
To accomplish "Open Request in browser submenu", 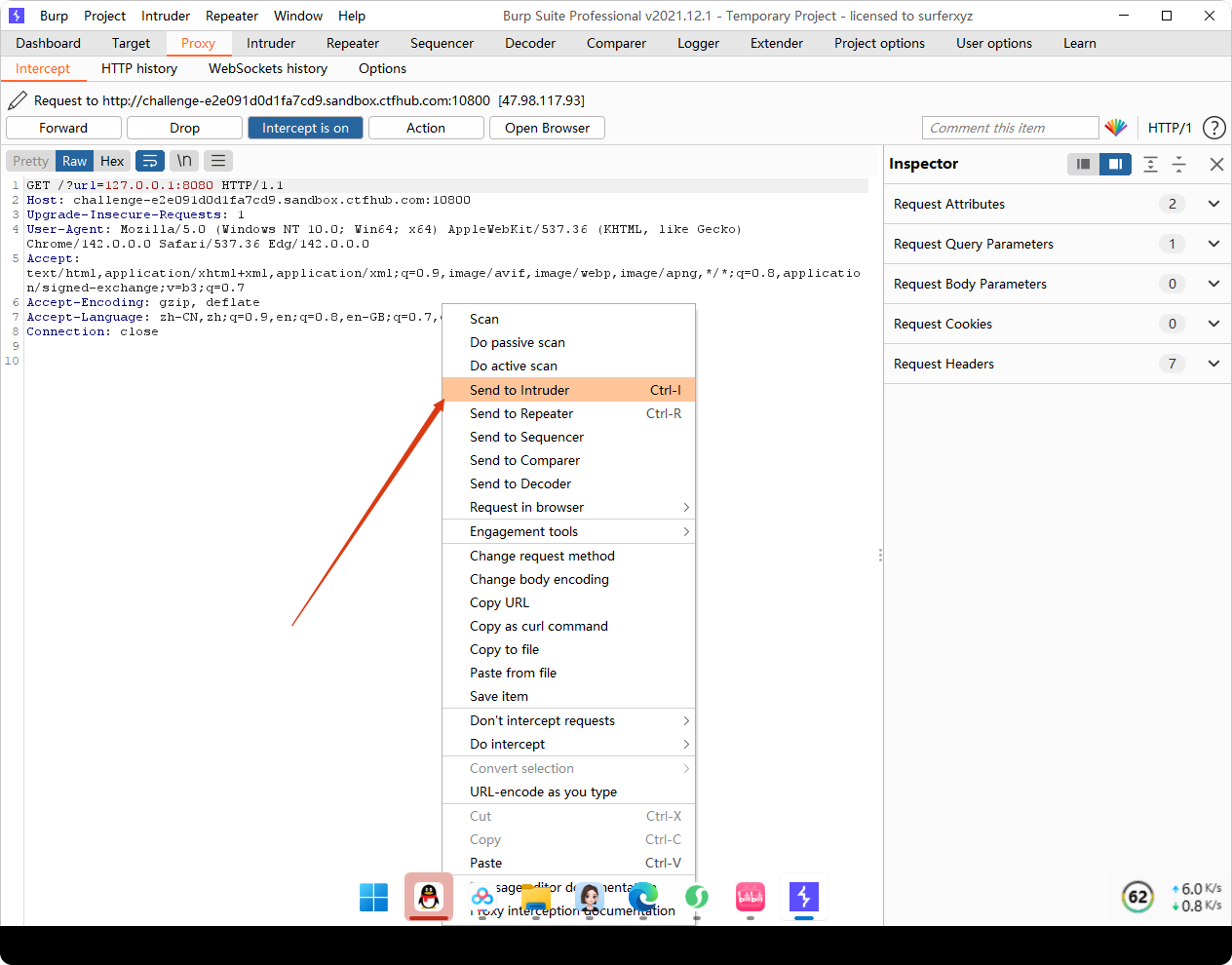I will click(569, 507).
